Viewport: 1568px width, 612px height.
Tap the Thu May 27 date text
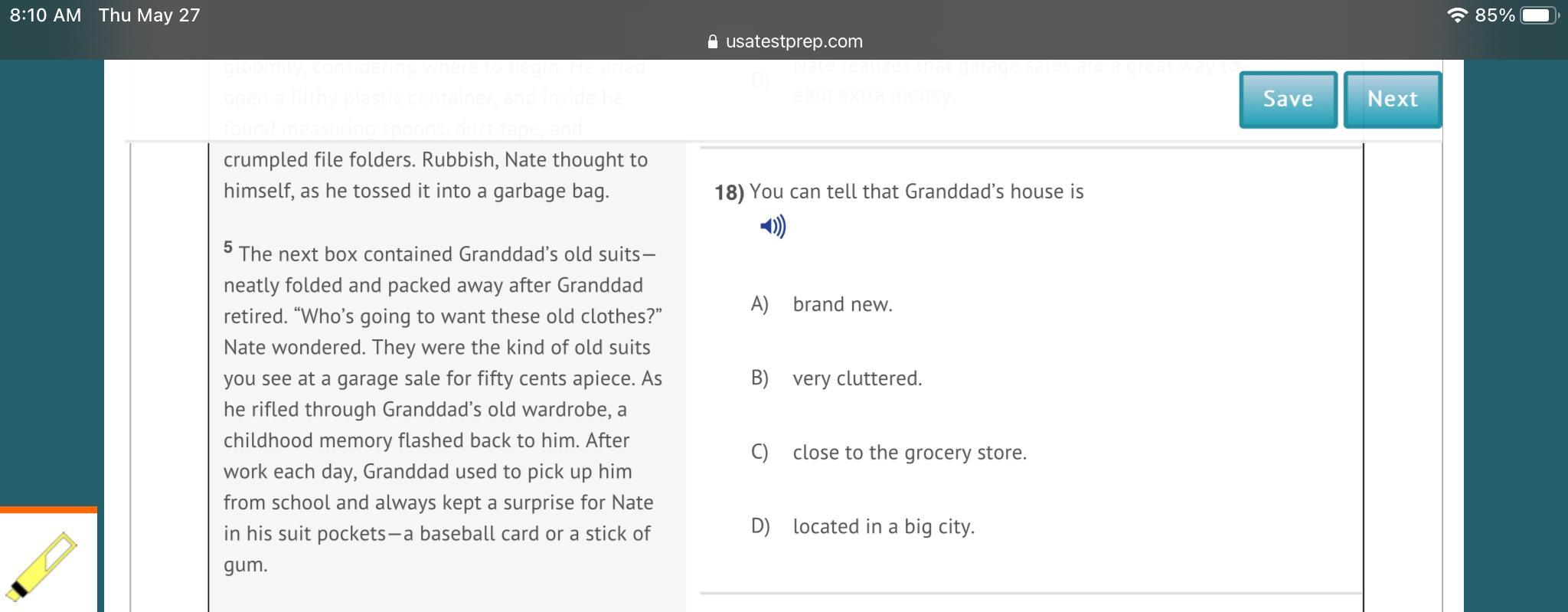[149, 15]
